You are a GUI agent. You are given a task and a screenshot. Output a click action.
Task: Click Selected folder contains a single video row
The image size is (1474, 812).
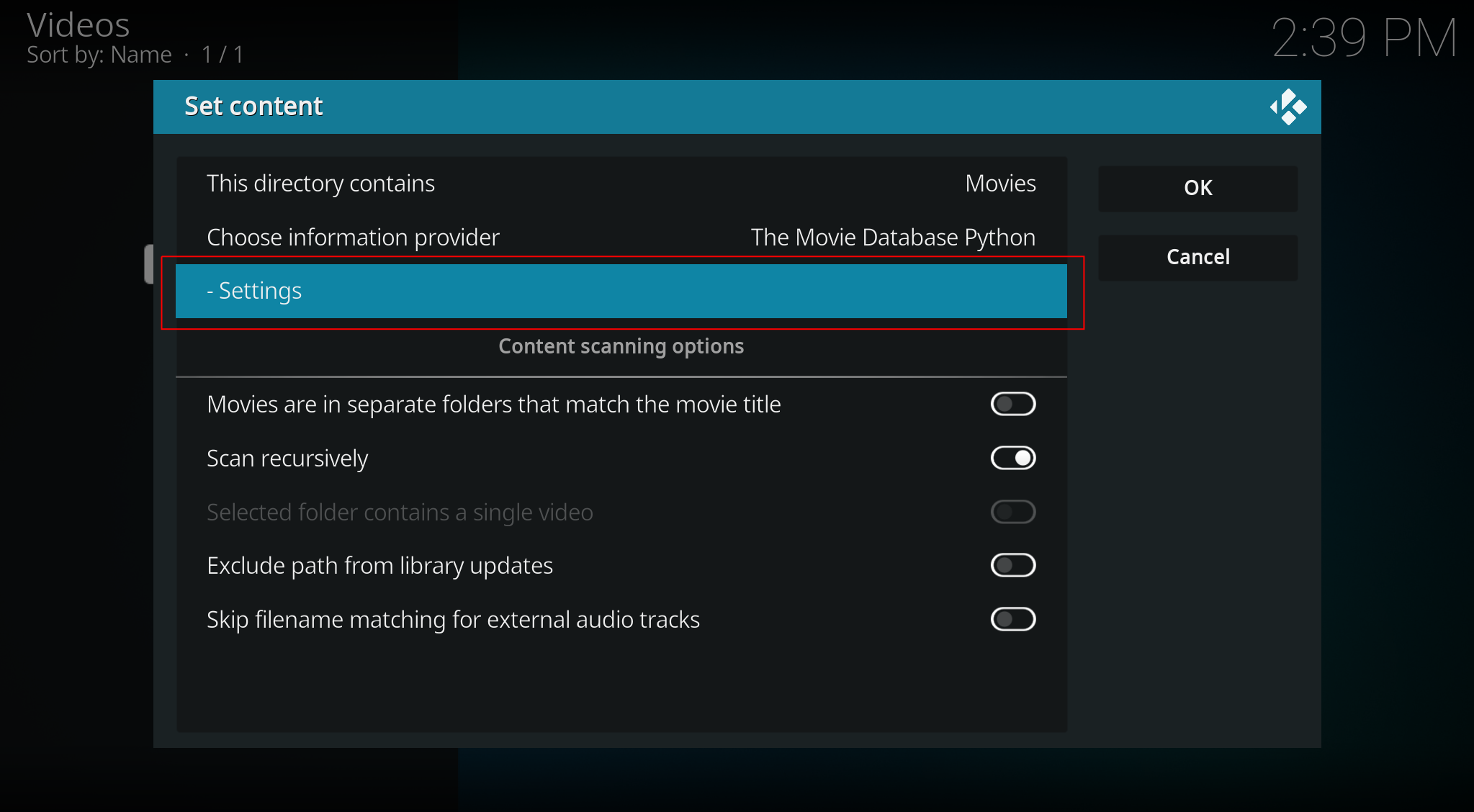(x=400, y=513)
